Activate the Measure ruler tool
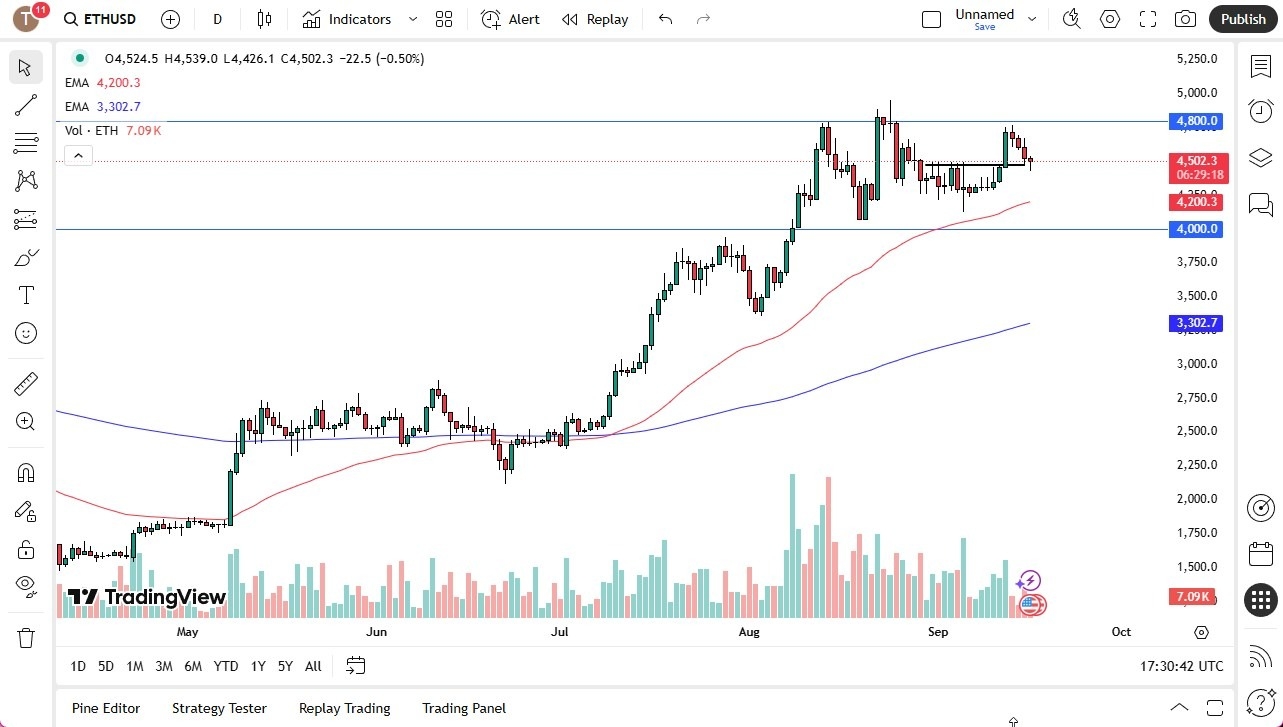This screenshot has width=1283, height=727. 25,383
